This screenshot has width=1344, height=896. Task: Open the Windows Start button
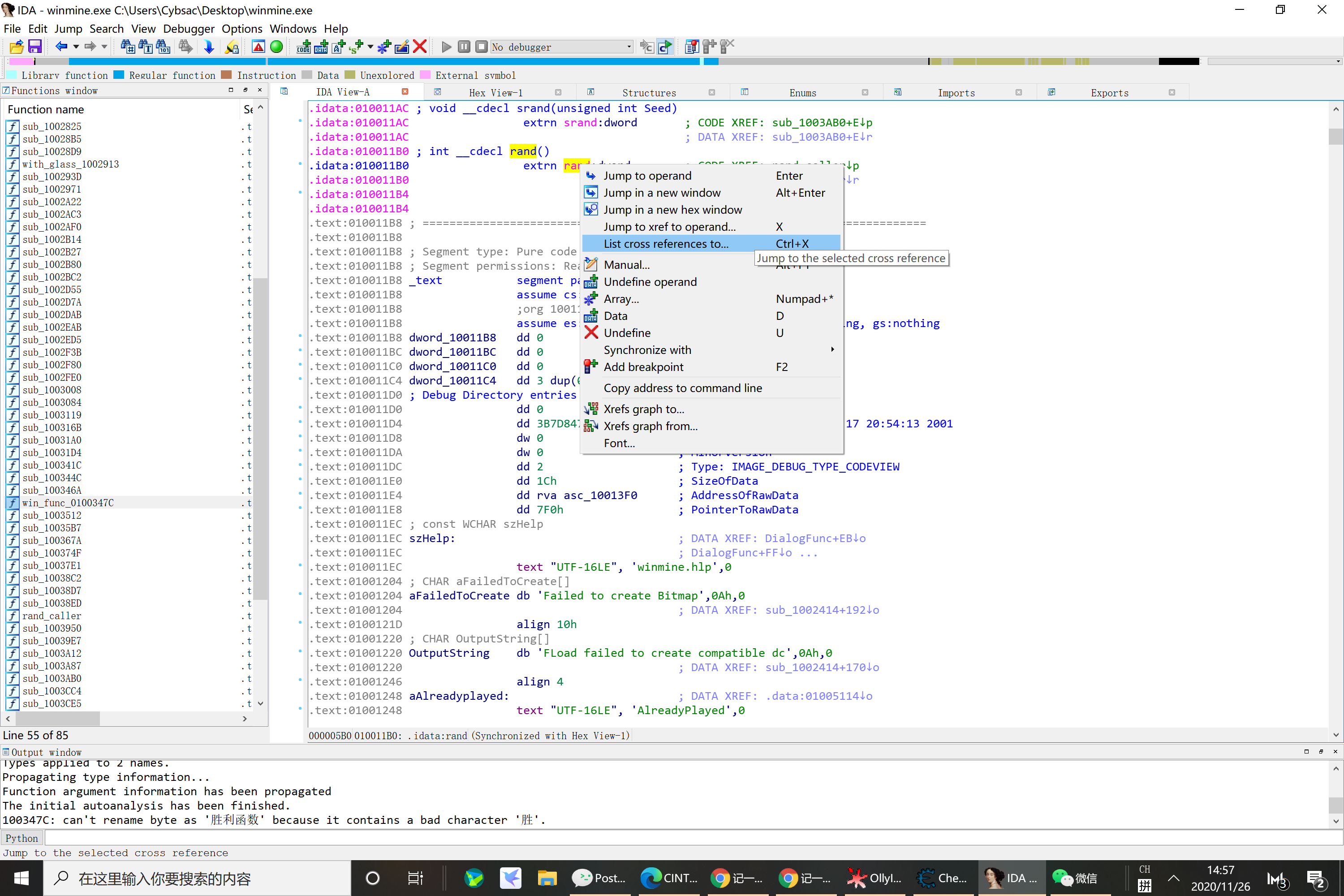click(21, 878)
